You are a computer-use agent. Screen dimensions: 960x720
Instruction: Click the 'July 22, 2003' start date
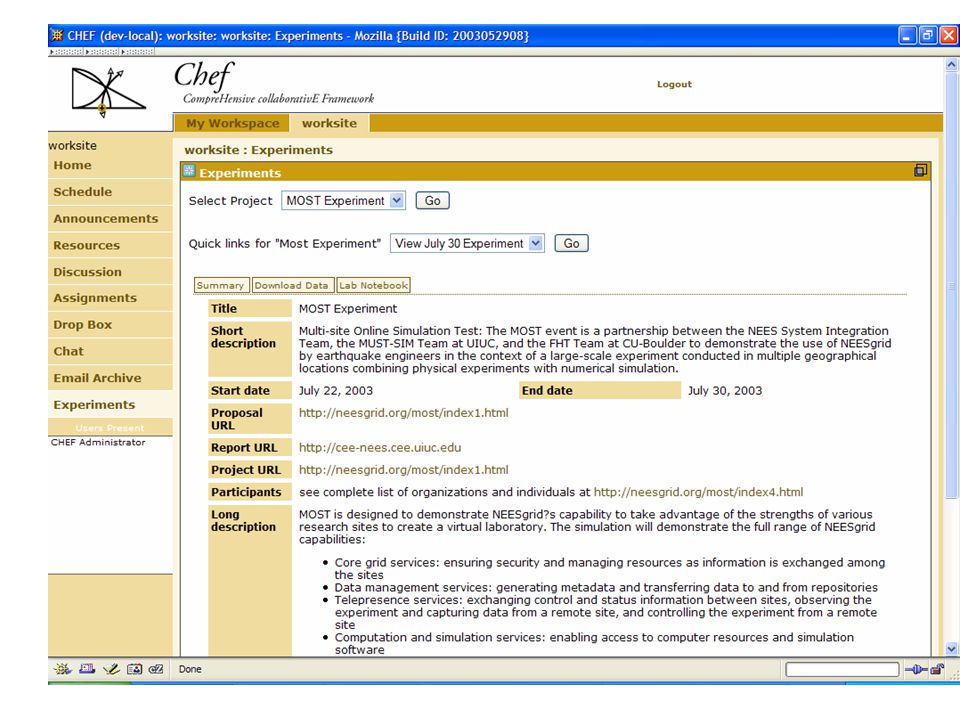pos(336,391)
